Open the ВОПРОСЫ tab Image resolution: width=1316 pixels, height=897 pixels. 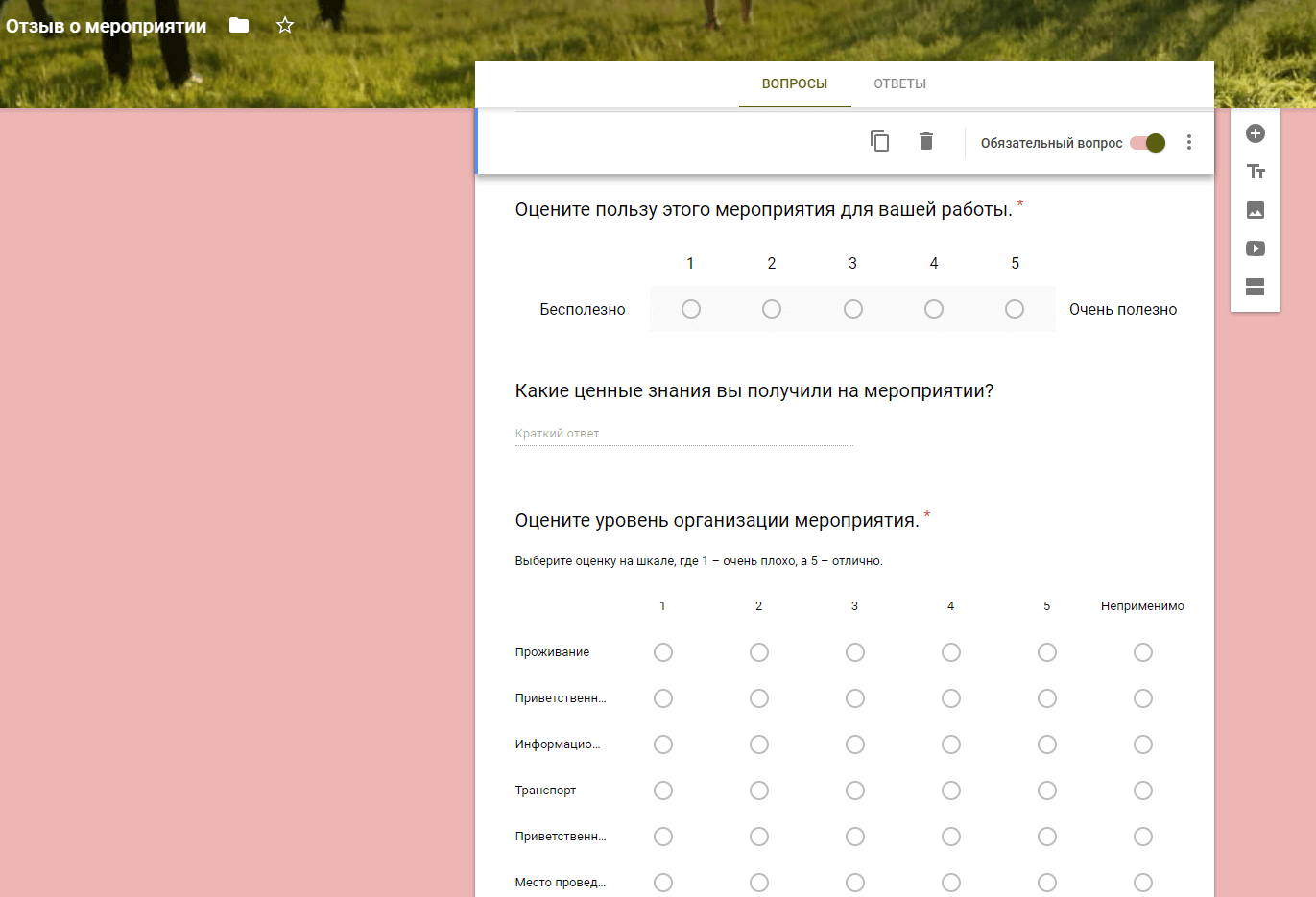[794, 84]
